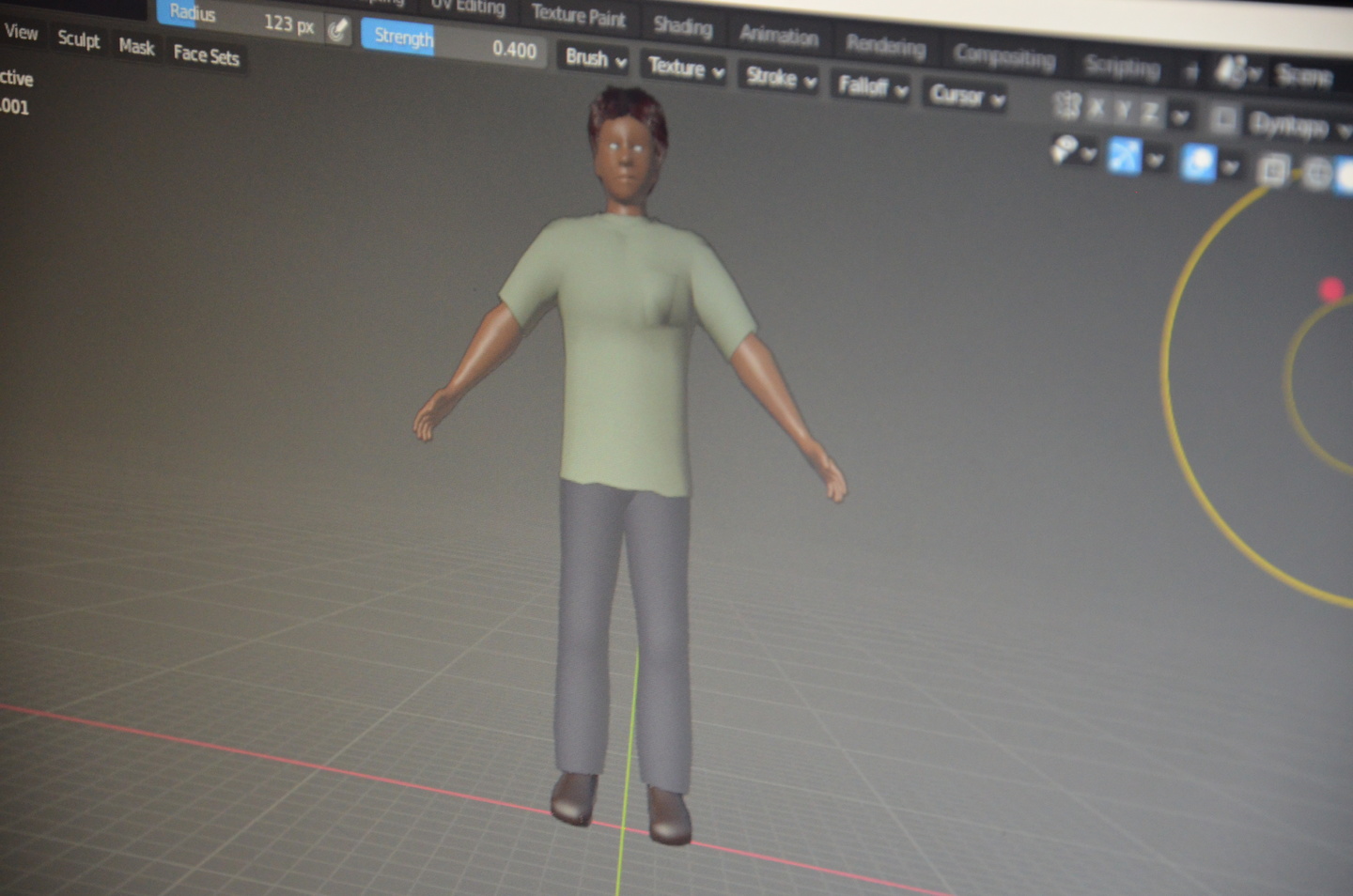1353x896 pixels.
Task: Toggle Y axis symmetry
Action: point(1122,112)
